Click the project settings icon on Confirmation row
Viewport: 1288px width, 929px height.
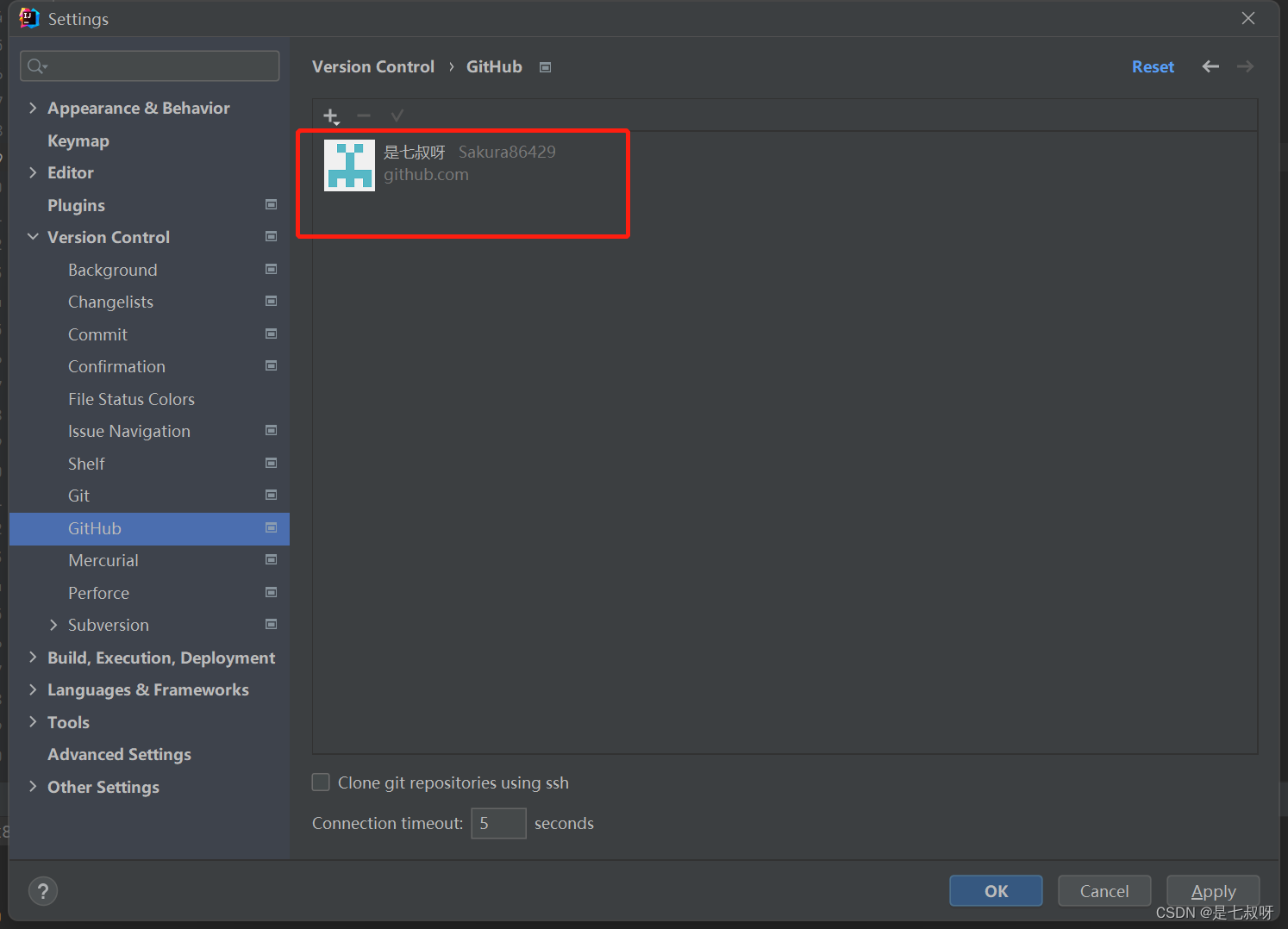(272, 366)
